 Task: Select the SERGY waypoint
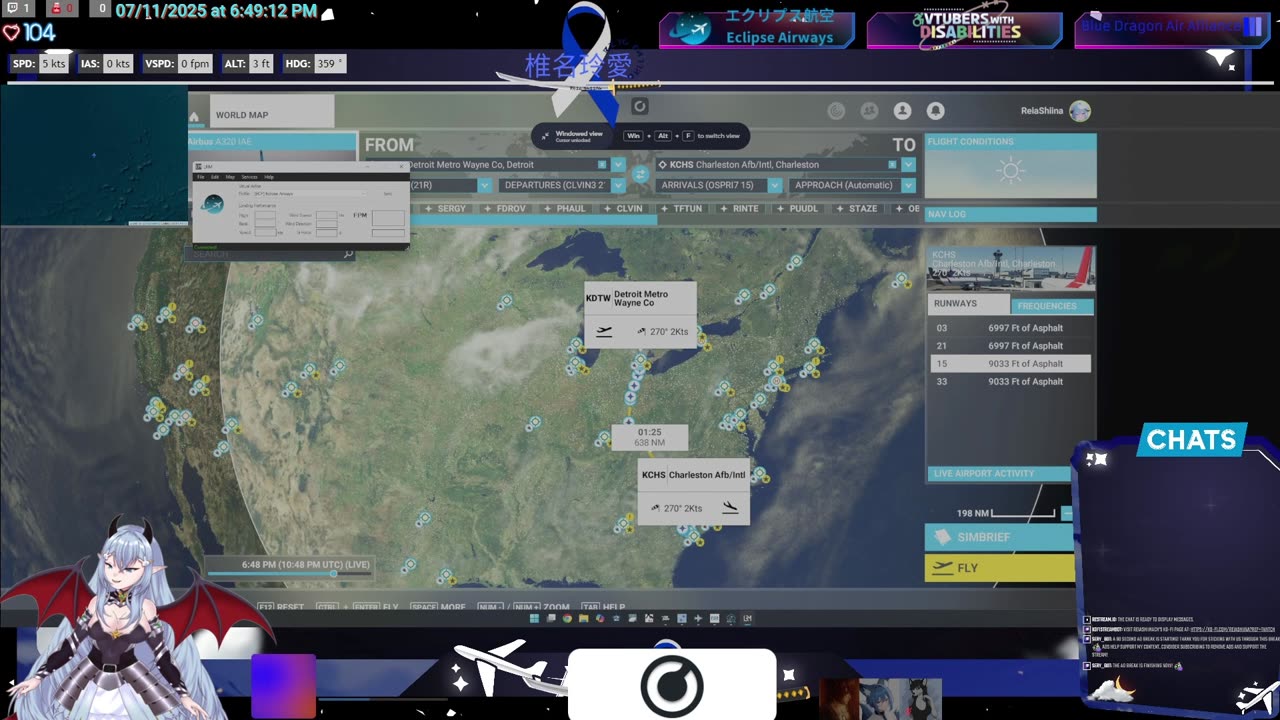click(447, 209)
